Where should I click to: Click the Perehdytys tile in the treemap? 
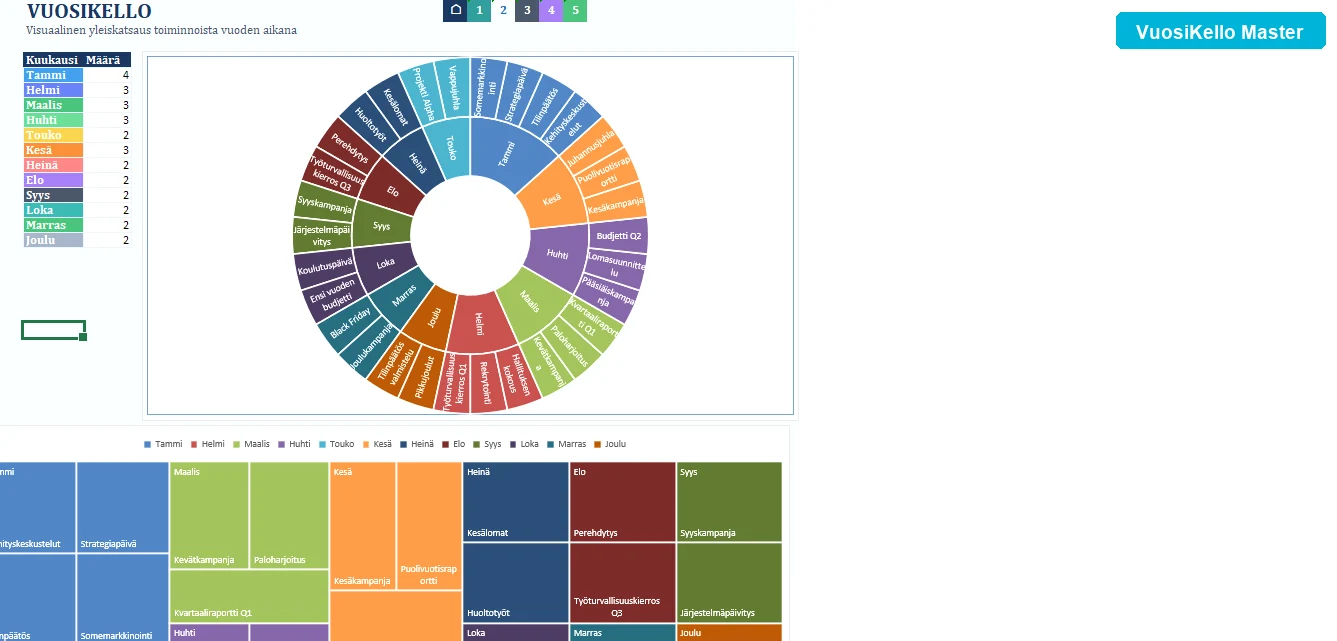tap(622, 502)
